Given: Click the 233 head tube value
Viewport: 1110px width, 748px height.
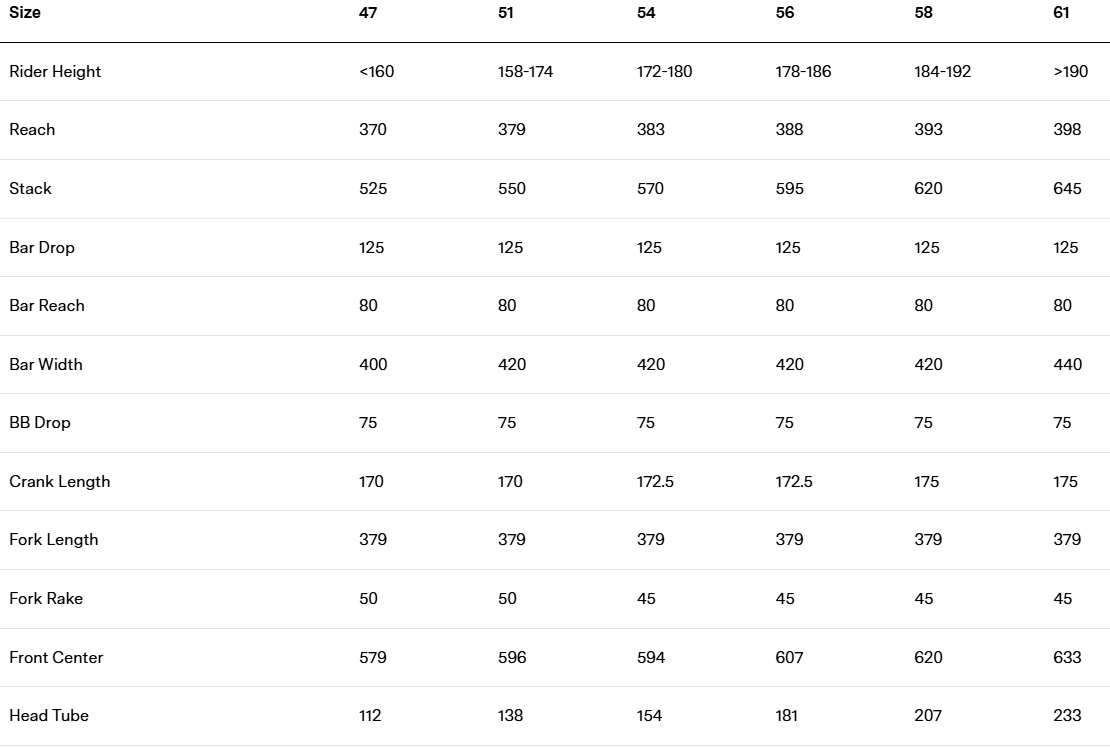Looking at the screenshot, I should tap(1067, 716).
